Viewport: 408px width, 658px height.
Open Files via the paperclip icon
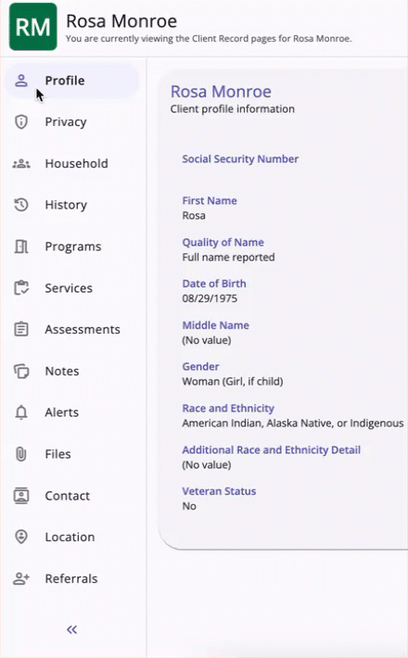pyautogui.click(x=21, y=454)
